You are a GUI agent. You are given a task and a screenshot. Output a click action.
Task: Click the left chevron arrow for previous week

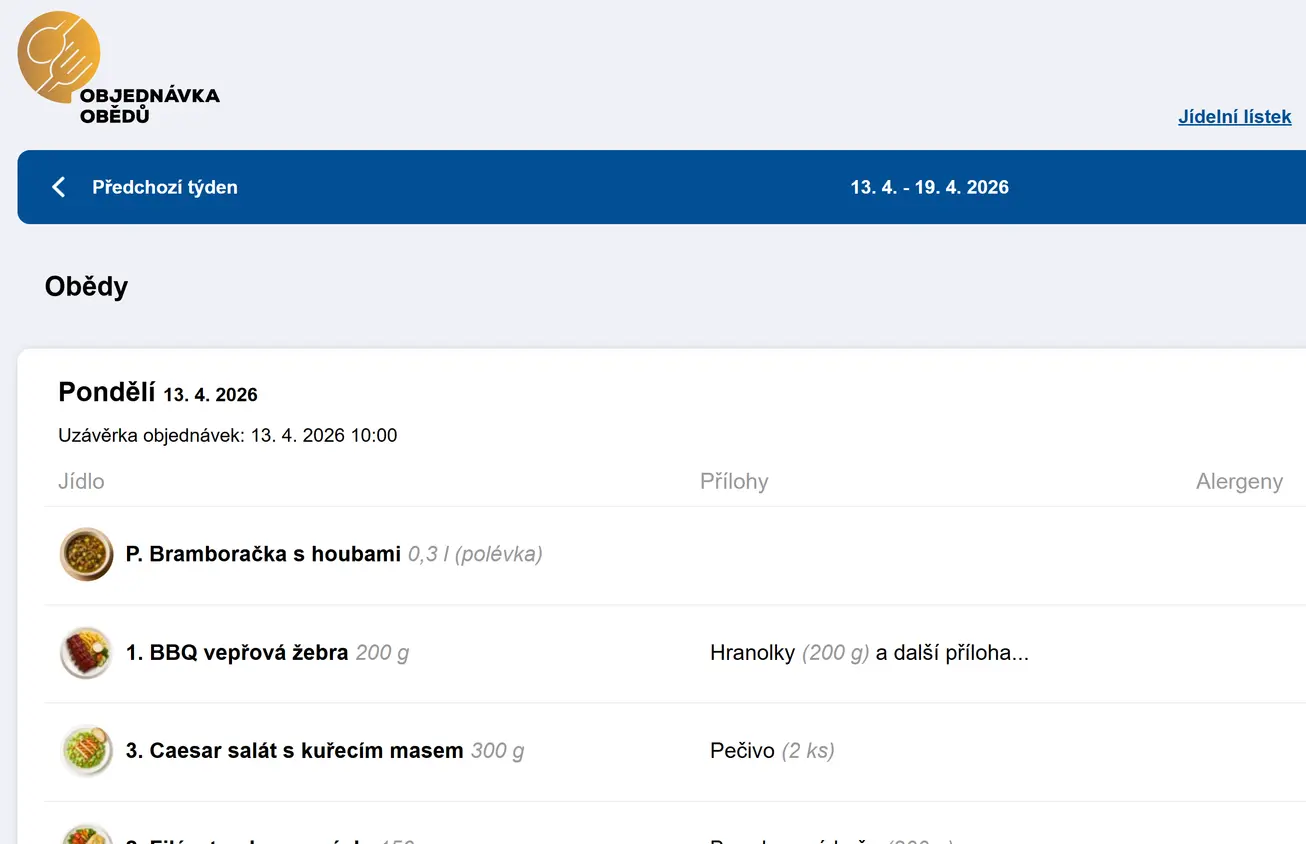tap(59, 187)
